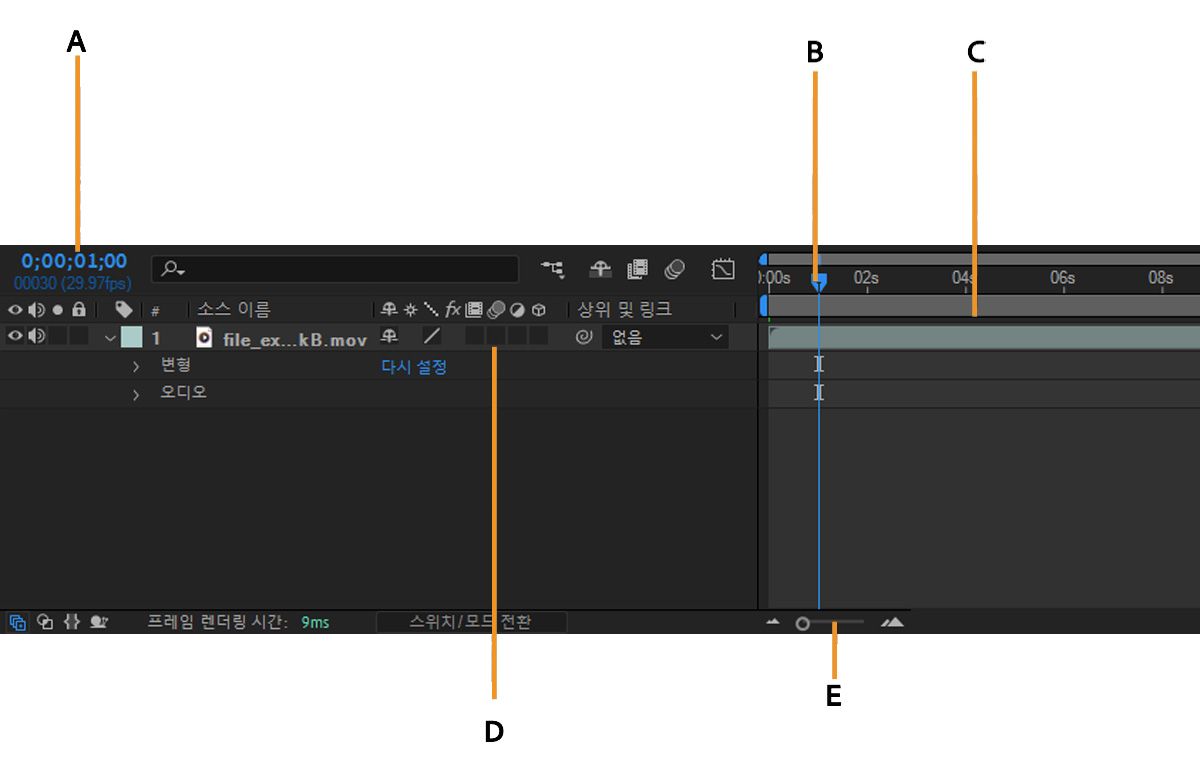Open the parent dropdown showing 없음

[x=665, y=337]
